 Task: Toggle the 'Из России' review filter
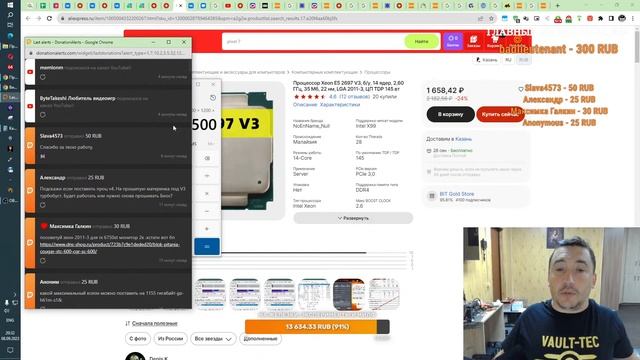(x=170, y=339)
